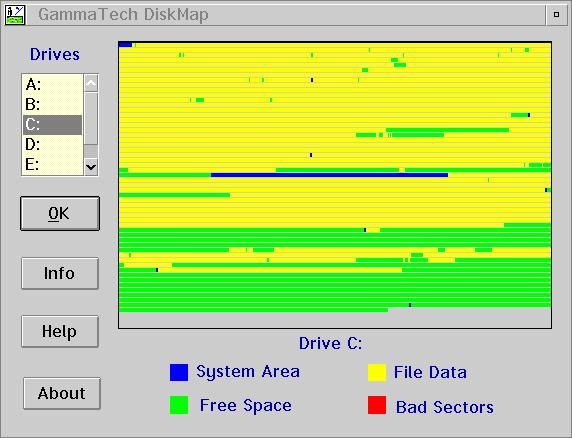Choose drive D: from the list

tap(53, 145)
